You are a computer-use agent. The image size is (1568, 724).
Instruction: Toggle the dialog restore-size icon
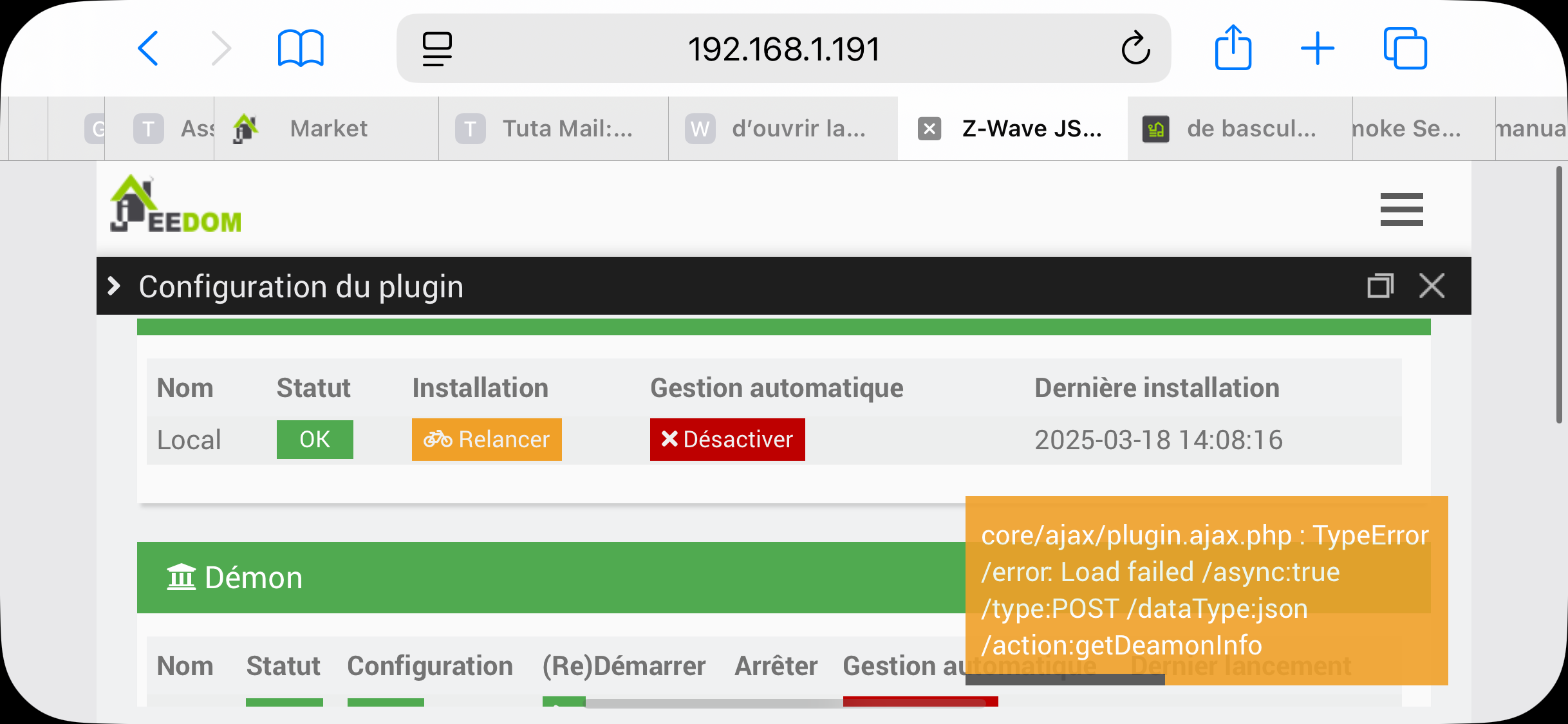tap(1380, 286)
